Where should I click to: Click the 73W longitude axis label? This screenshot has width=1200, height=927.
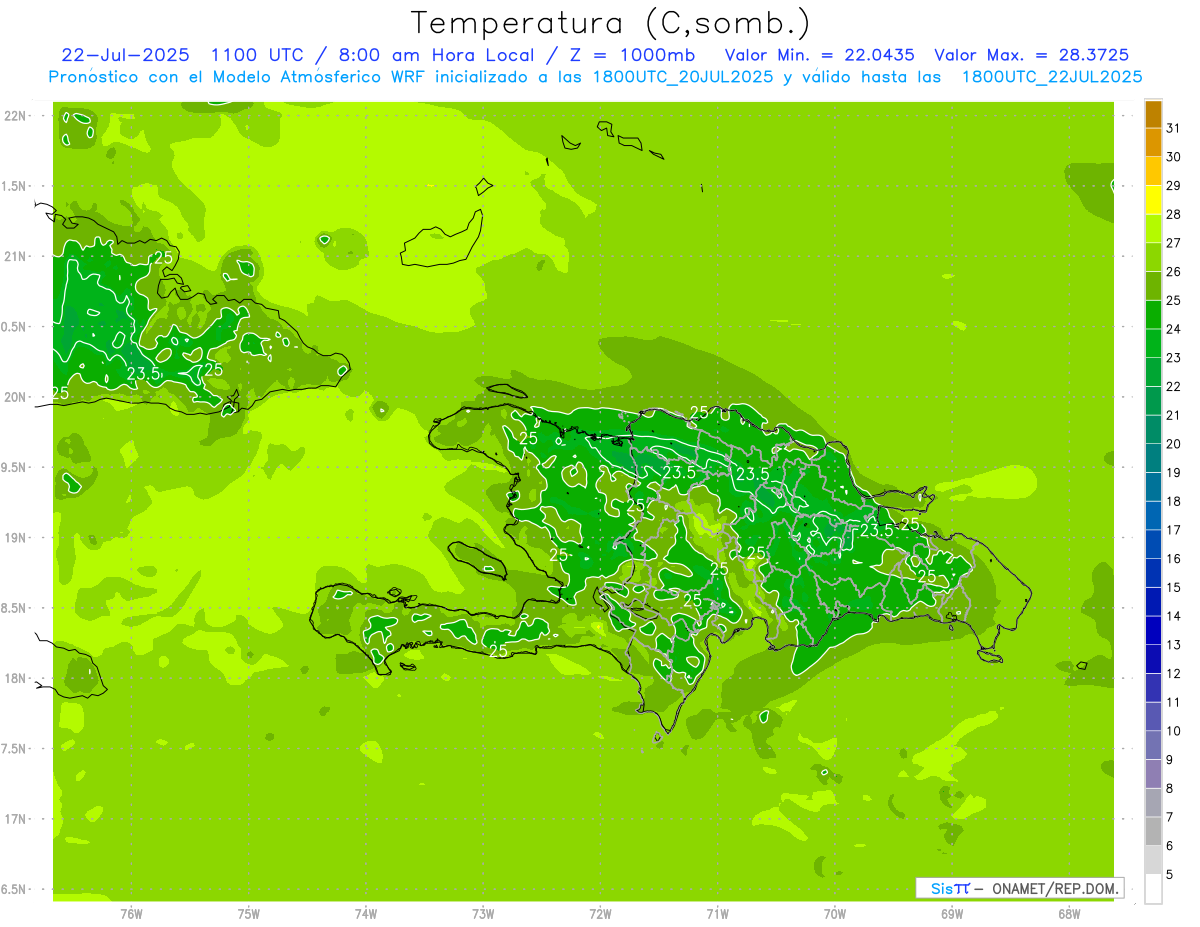[483, 913]
